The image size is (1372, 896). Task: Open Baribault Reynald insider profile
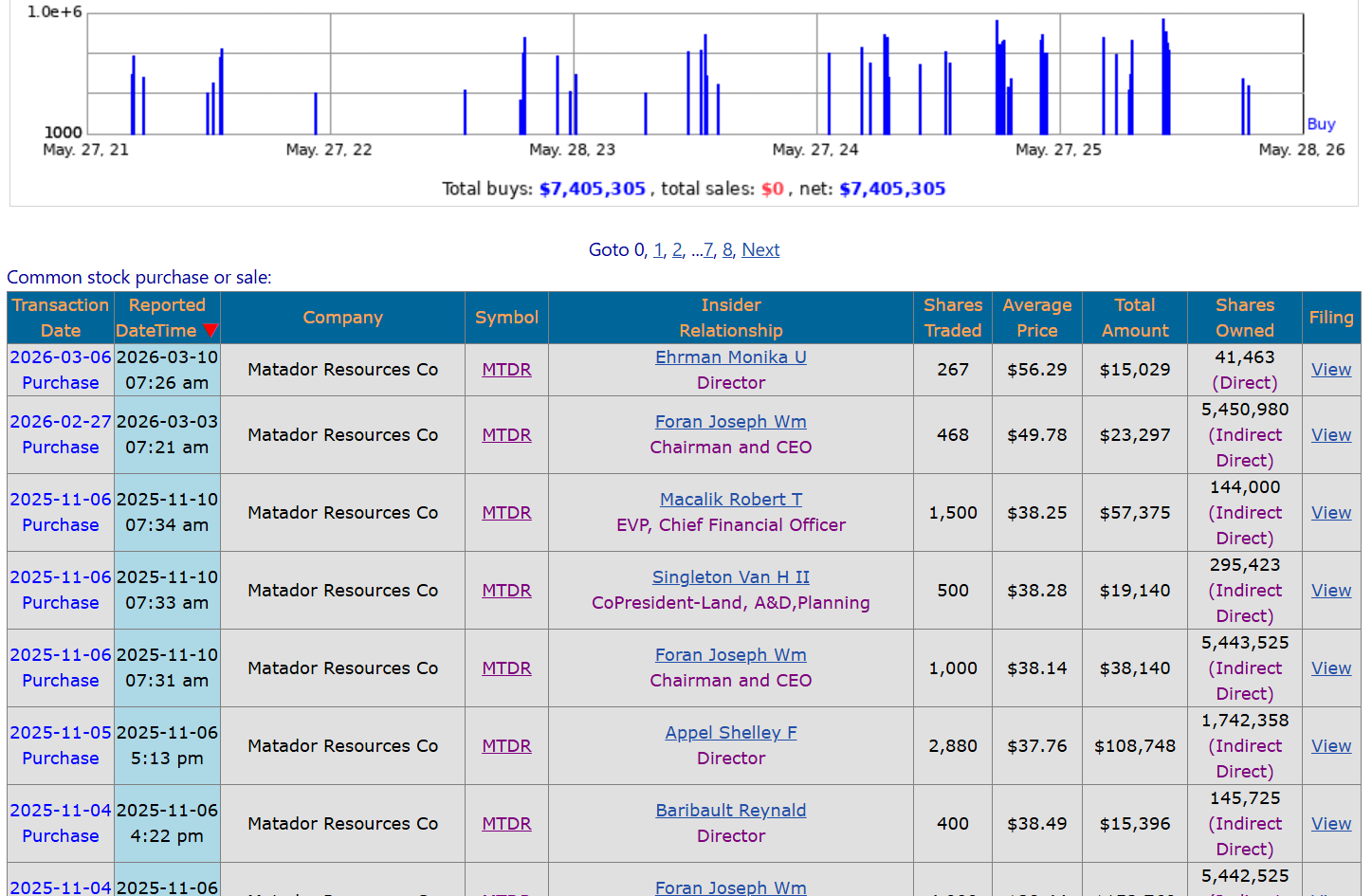731,810
